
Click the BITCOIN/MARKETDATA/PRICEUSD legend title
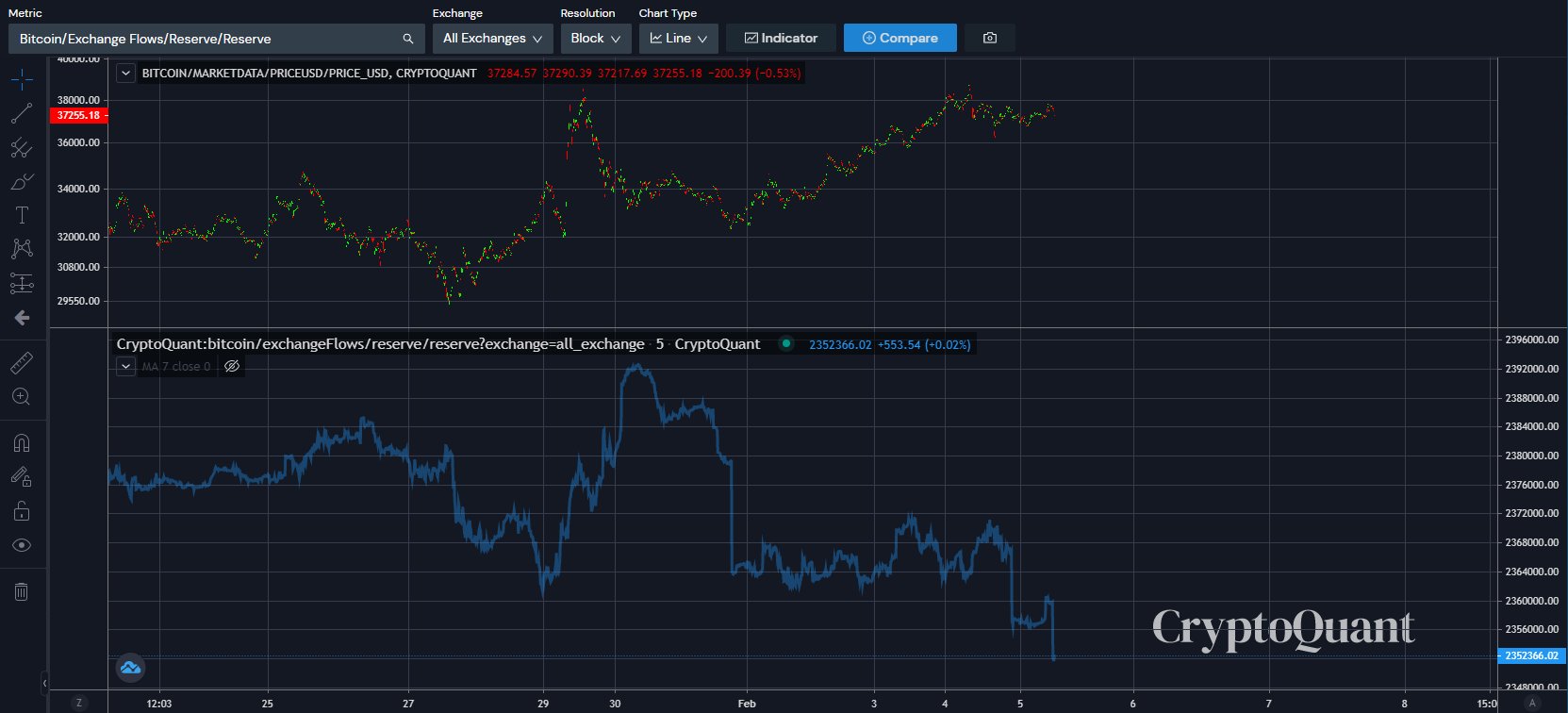(309, 73)
